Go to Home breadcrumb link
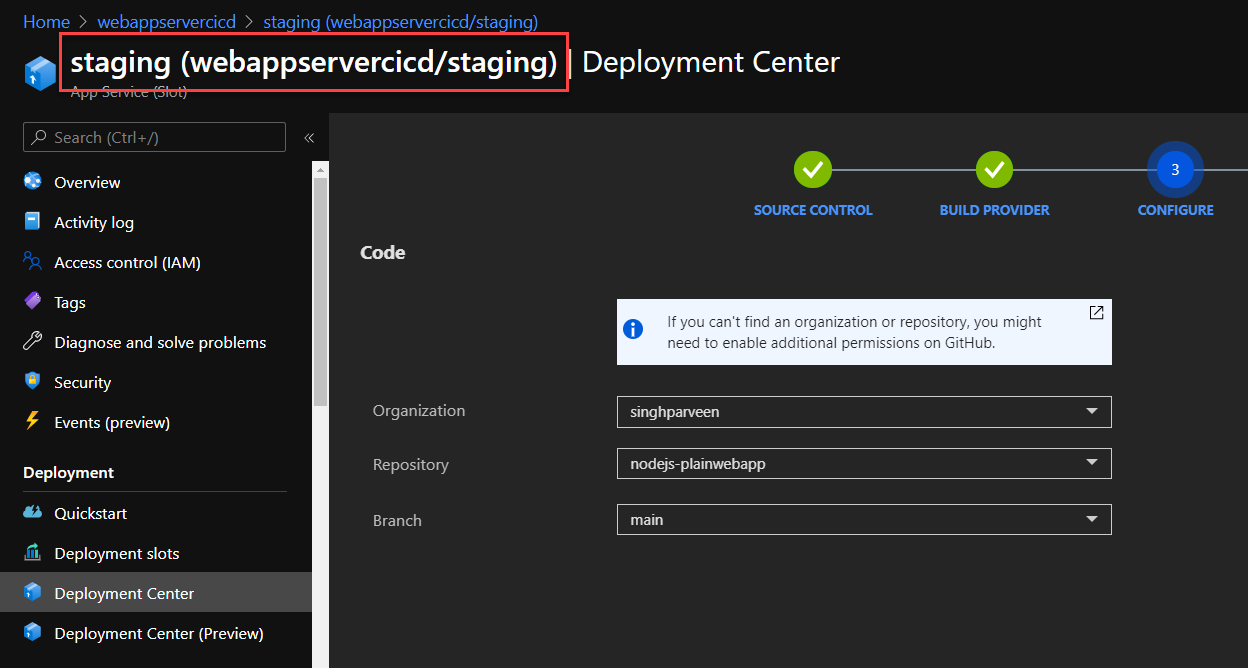 click(x=46, y=21)
